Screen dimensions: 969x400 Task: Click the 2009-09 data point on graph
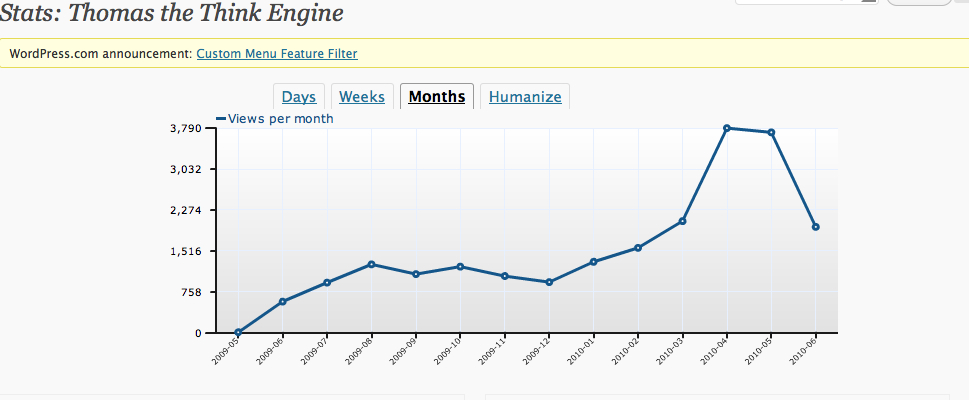click(416, 274)
